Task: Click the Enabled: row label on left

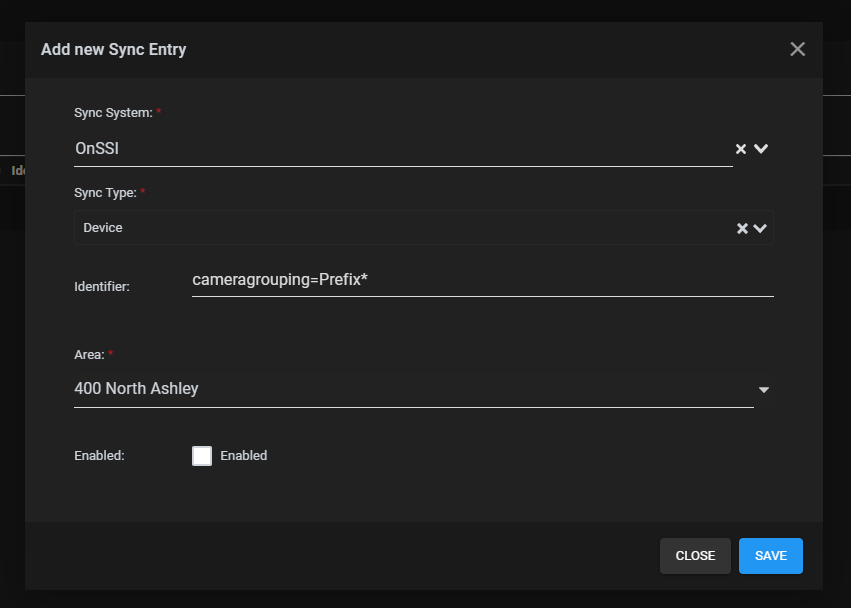Action: (x=99, y=456)
